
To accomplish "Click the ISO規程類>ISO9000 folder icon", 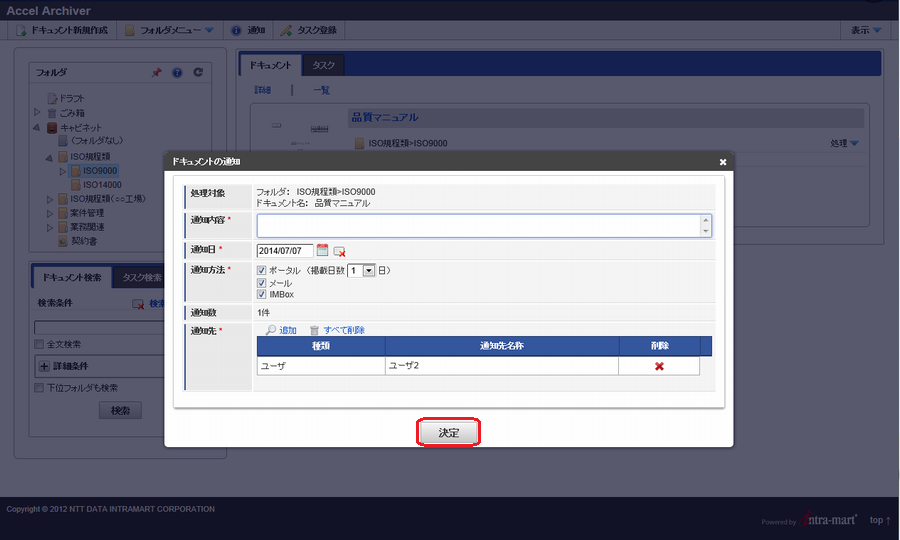I will [x=359, y=143].
